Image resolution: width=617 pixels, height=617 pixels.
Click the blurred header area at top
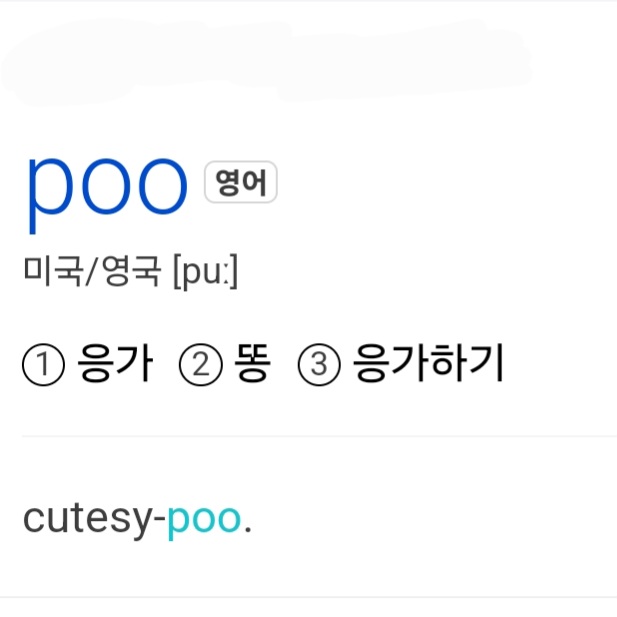265,60
